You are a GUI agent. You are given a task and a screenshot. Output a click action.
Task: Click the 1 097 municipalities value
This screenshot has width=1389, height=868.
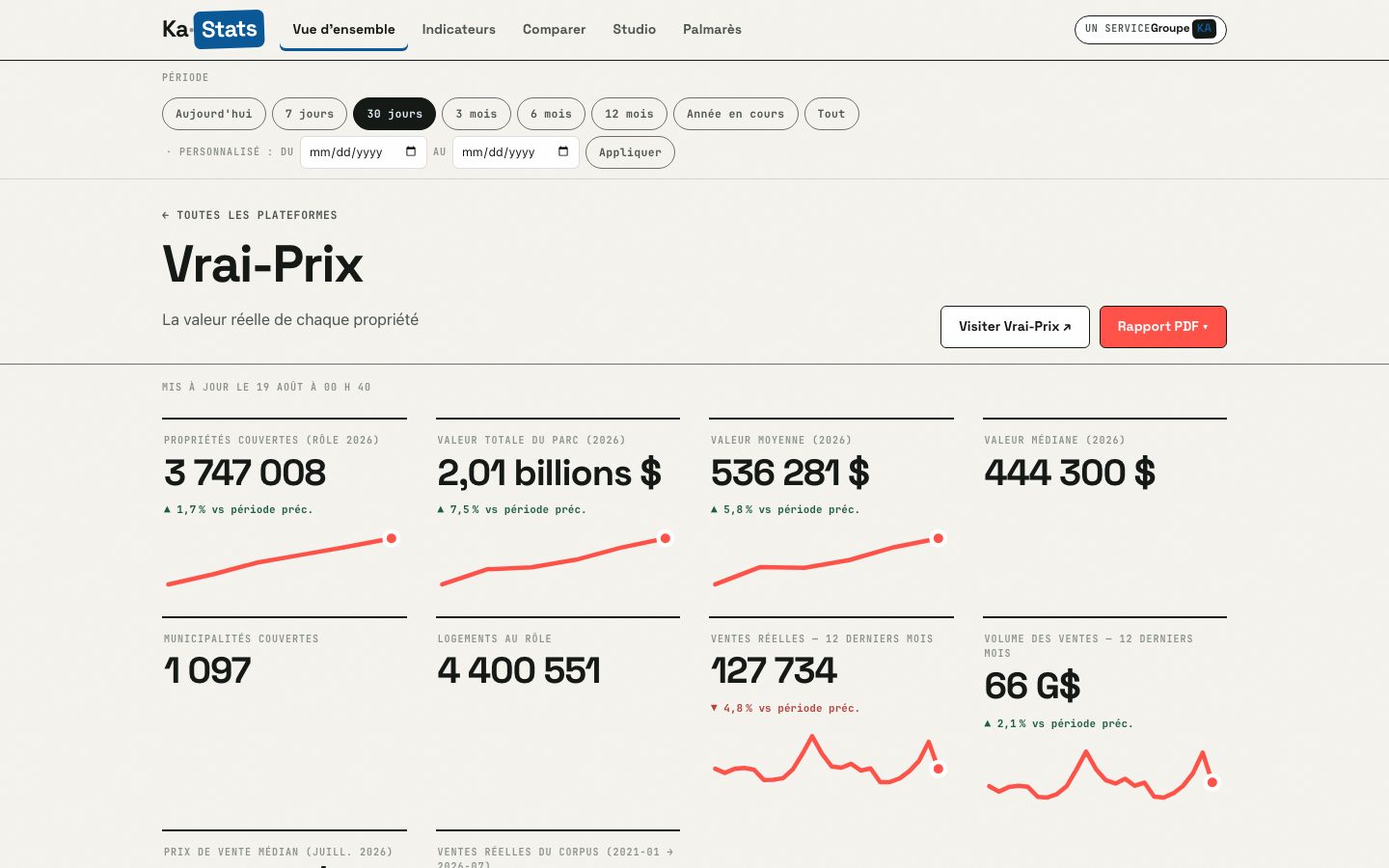[207, 670]
